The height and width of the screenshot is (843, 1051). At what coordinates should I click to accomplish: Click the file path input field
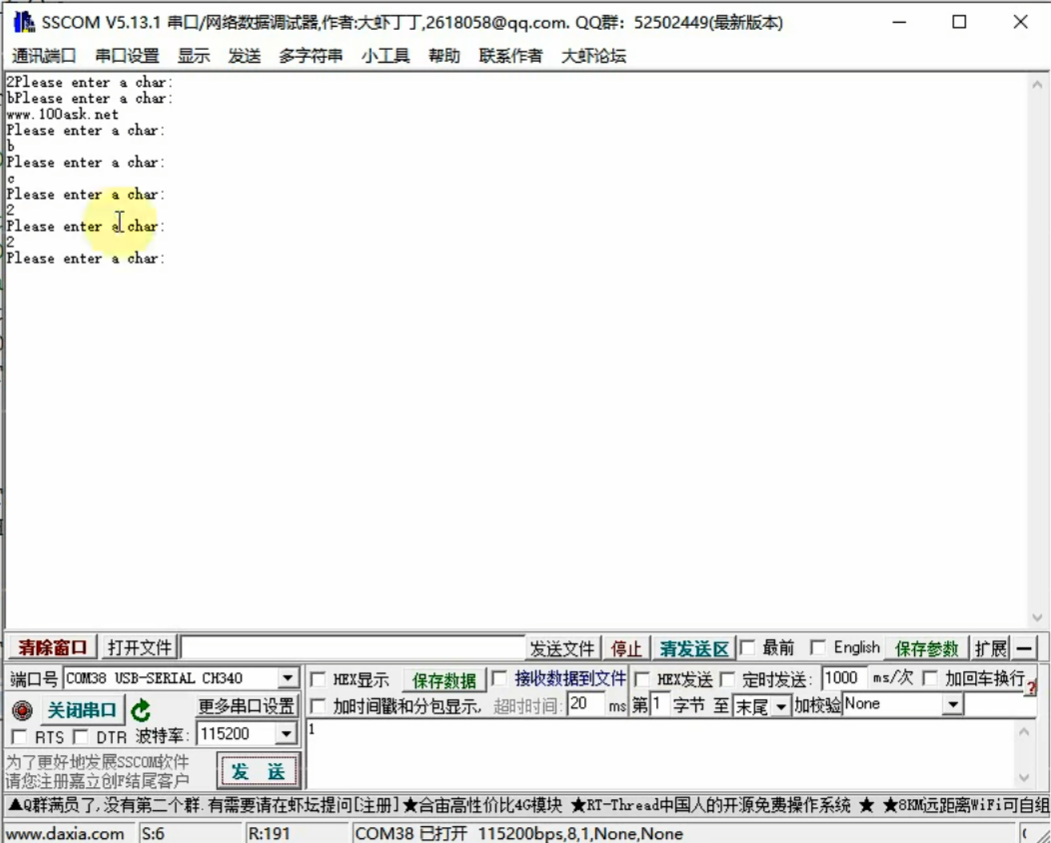pos(353,648)
